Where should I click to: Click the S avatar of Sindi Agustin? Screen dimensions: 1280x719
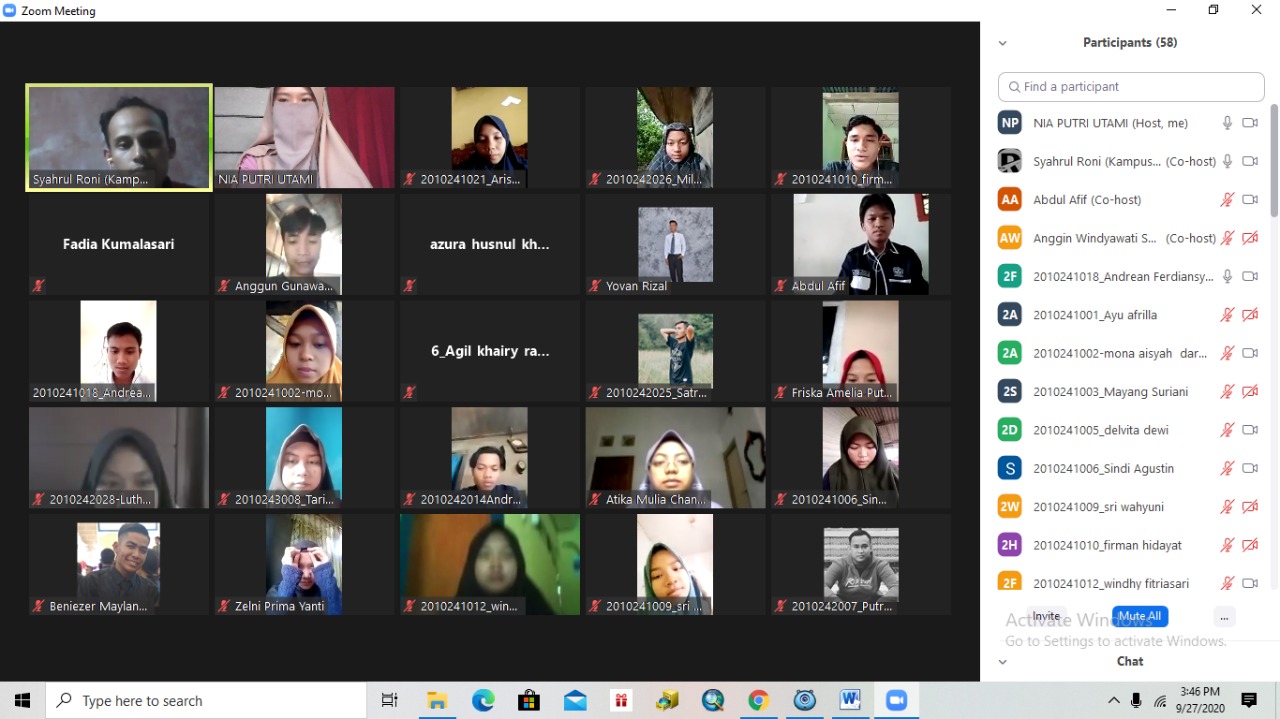point(1009,468)
